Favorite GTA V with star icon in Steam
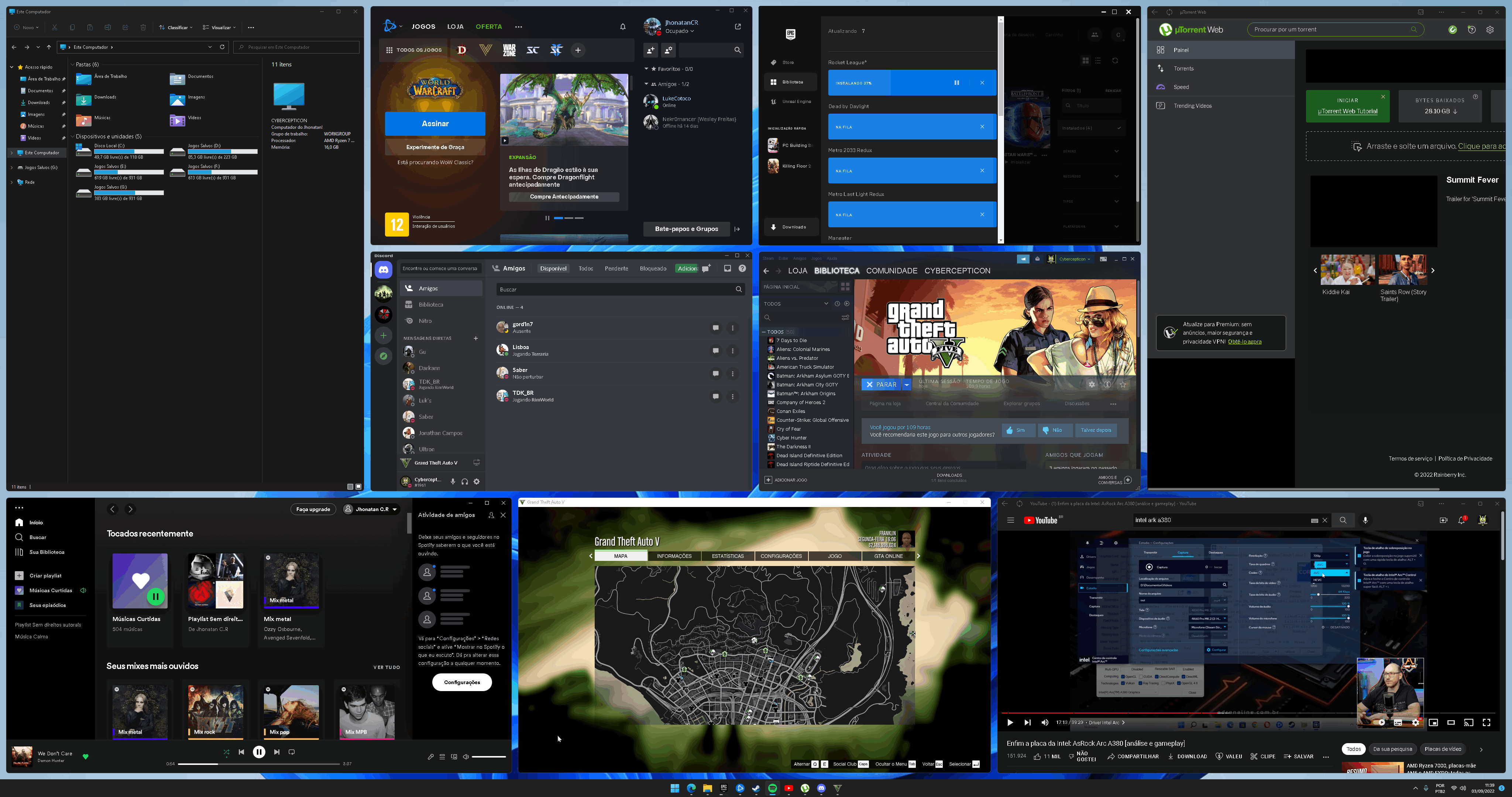 pos(1123,384)
